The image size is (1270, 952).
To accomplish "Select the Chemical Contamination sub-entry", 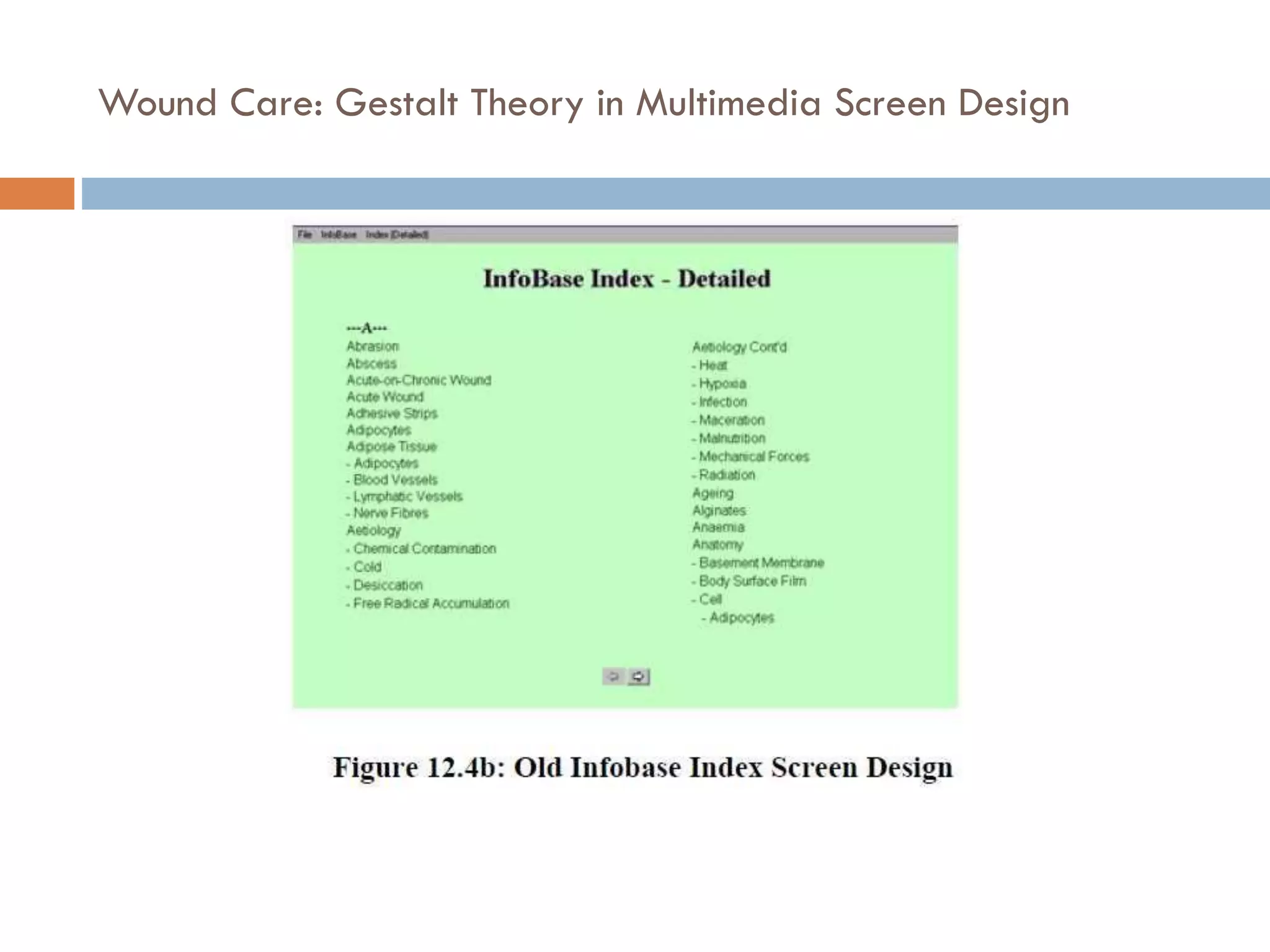I will (x=421, y=549).
